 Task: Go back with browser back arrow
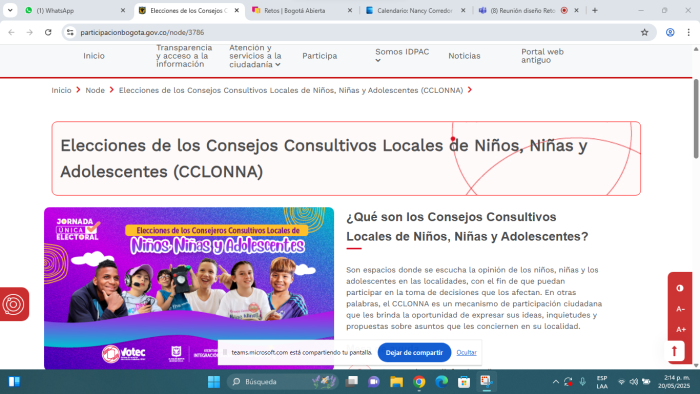pos(12,32)
